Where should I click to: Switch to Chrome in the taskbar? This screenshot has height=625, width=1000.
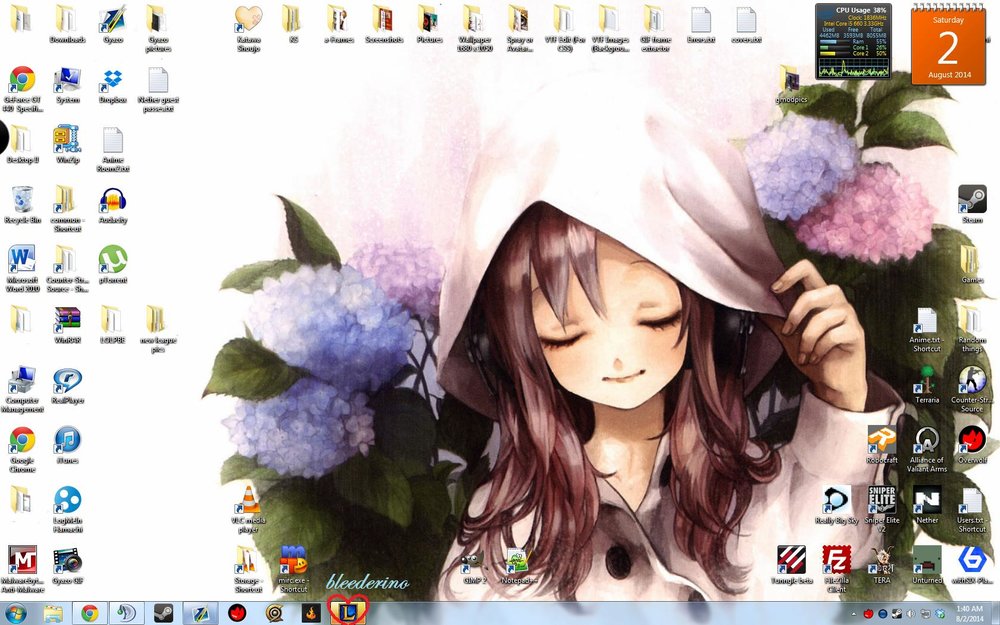point(90,613)
